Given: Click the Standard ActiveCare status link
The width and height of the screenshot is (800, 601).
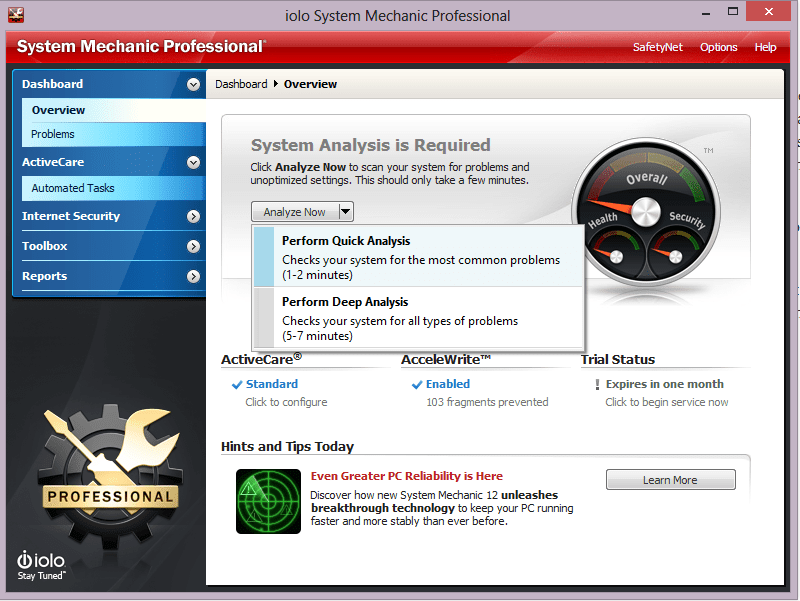Looking at the screenshot, I should 272,384.
